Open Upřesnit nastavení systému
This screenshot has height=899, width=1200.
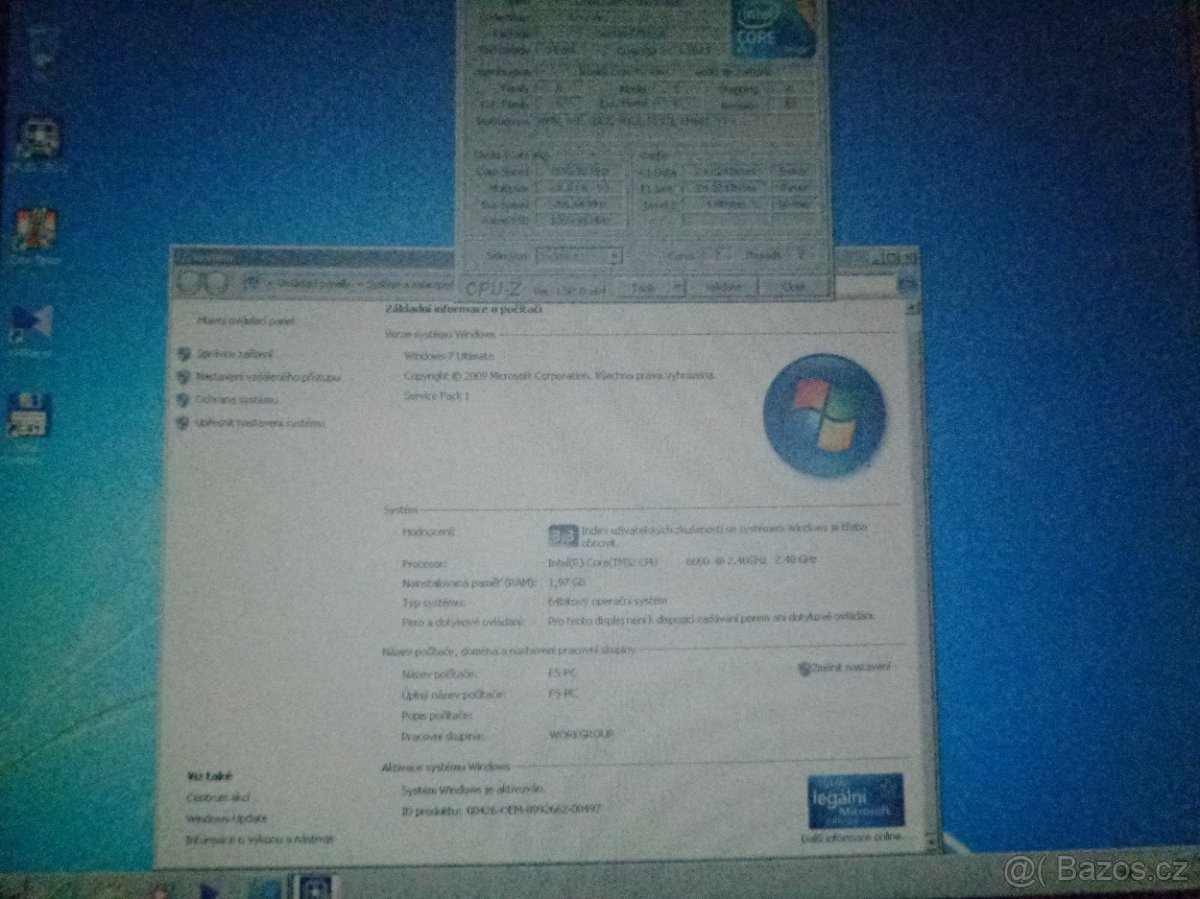(262, 424)
